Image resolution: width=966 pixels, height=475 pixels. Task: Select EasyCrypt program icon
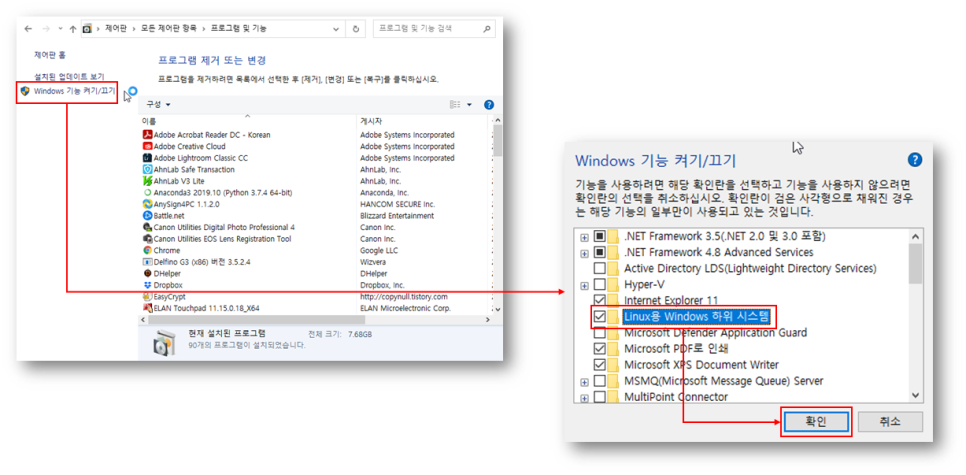(x=147, y=296)
